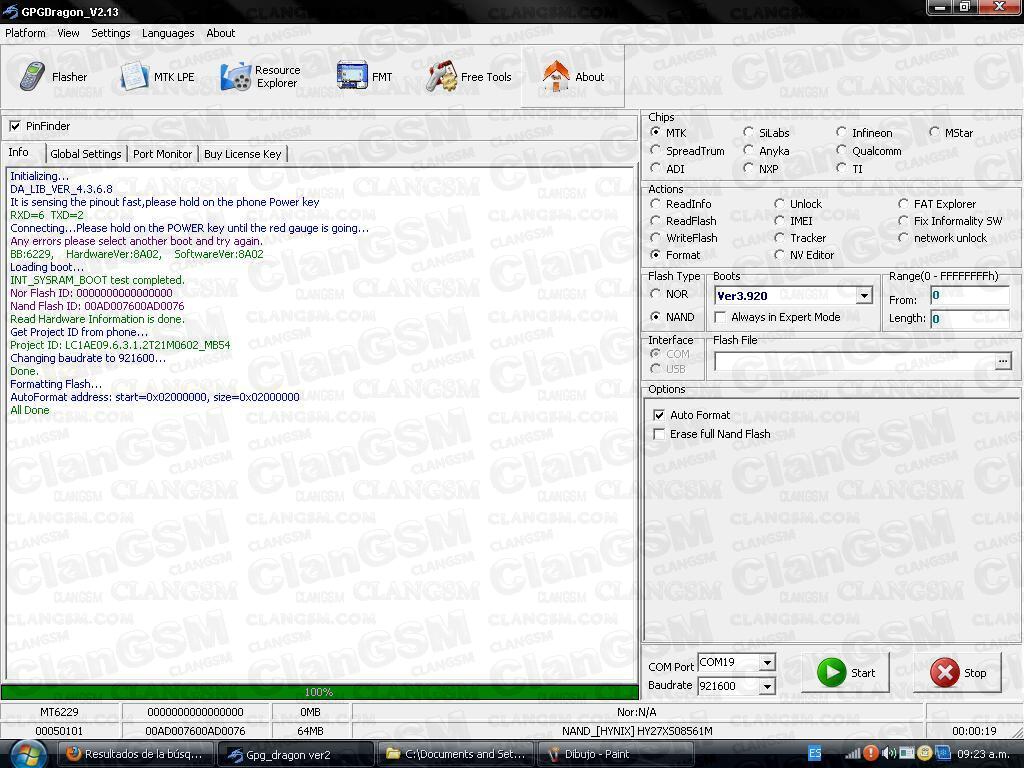The image size is (1024, 768).
Task: Enable Always in Expert Mode
Action: click(x=720, y=317)
